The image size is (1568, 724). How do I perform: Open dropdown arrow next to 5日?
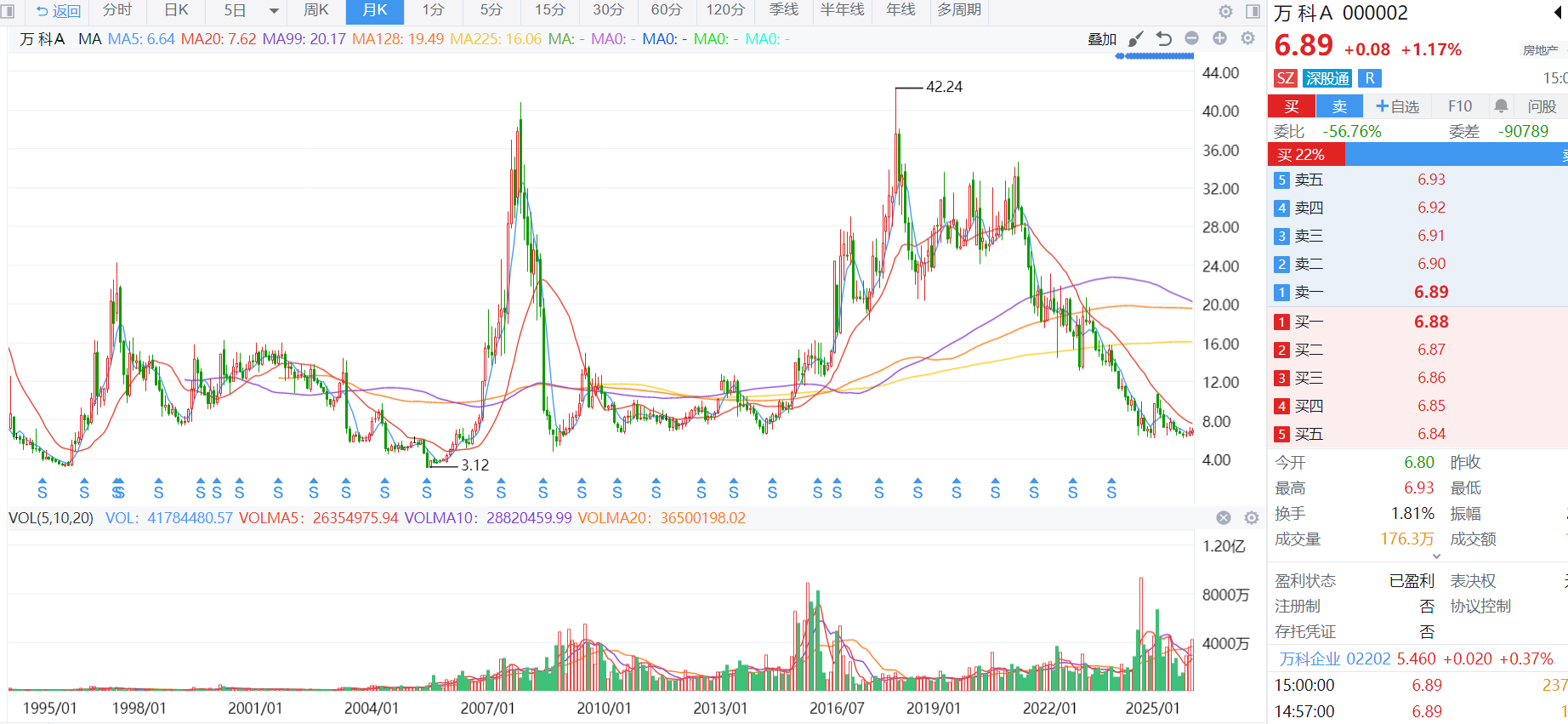point(274,11)
